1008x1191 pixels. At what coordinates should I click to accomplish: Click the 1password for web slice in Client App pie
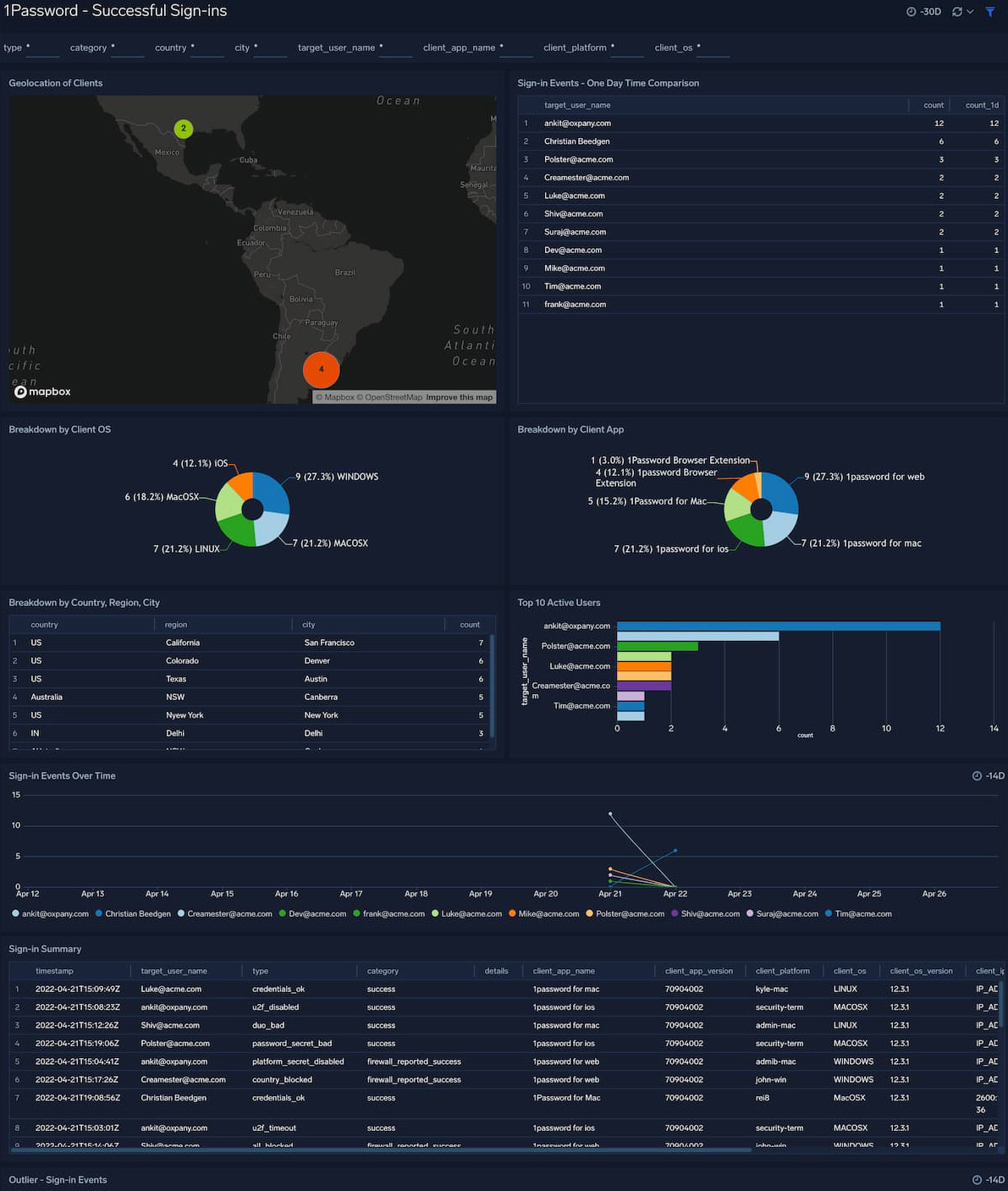pyautogui.click(x=781, y=490)
